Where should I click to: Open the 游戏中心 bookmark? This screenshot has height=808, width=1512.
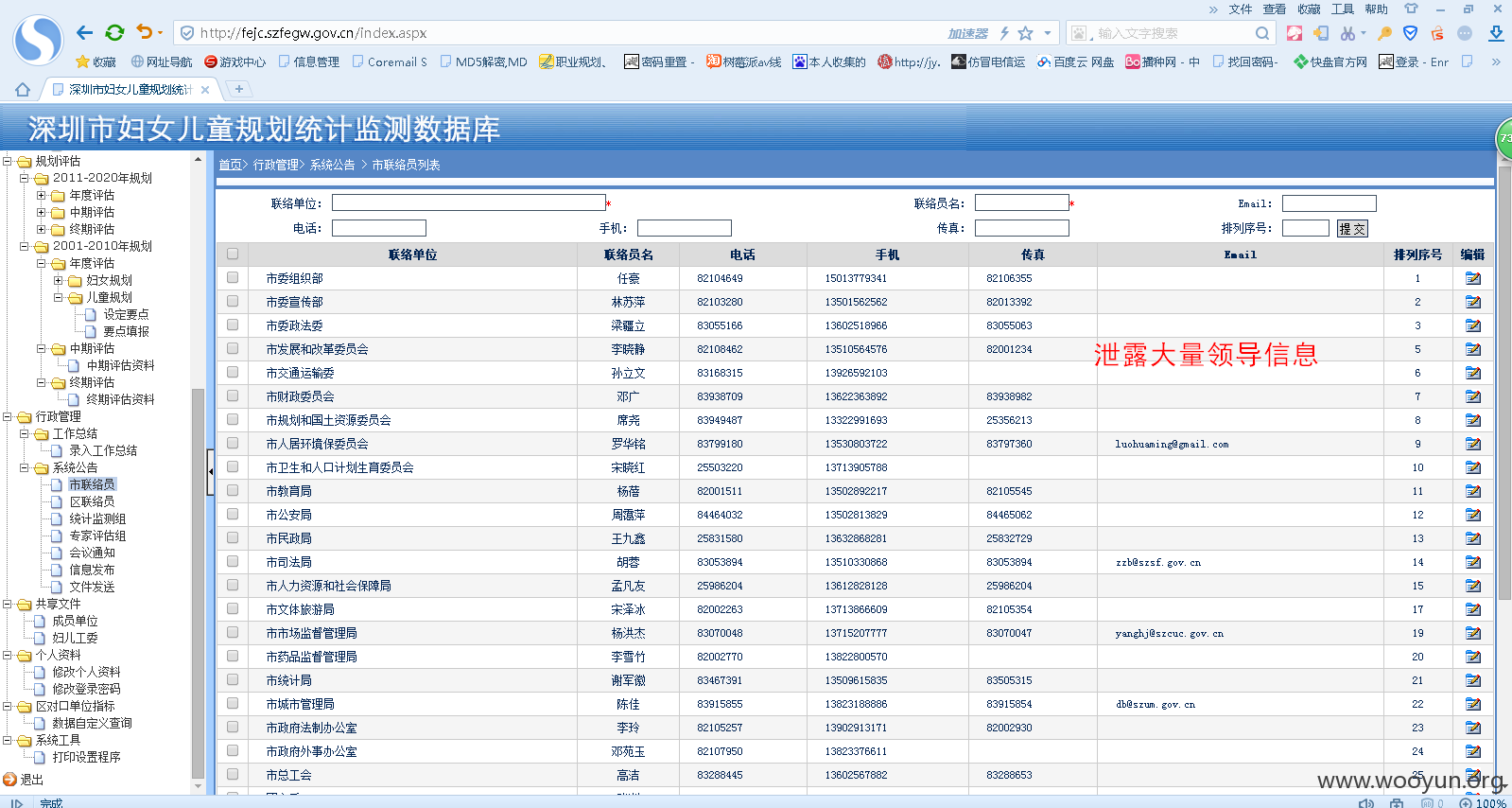pyautogui.click(x=235, y=61)
